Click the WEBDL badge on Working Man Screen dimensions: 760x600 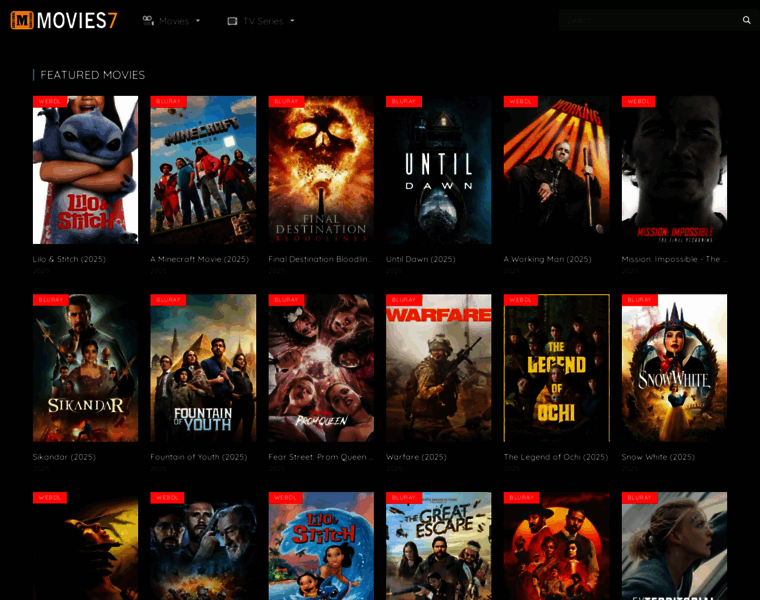tap(521, 101)
